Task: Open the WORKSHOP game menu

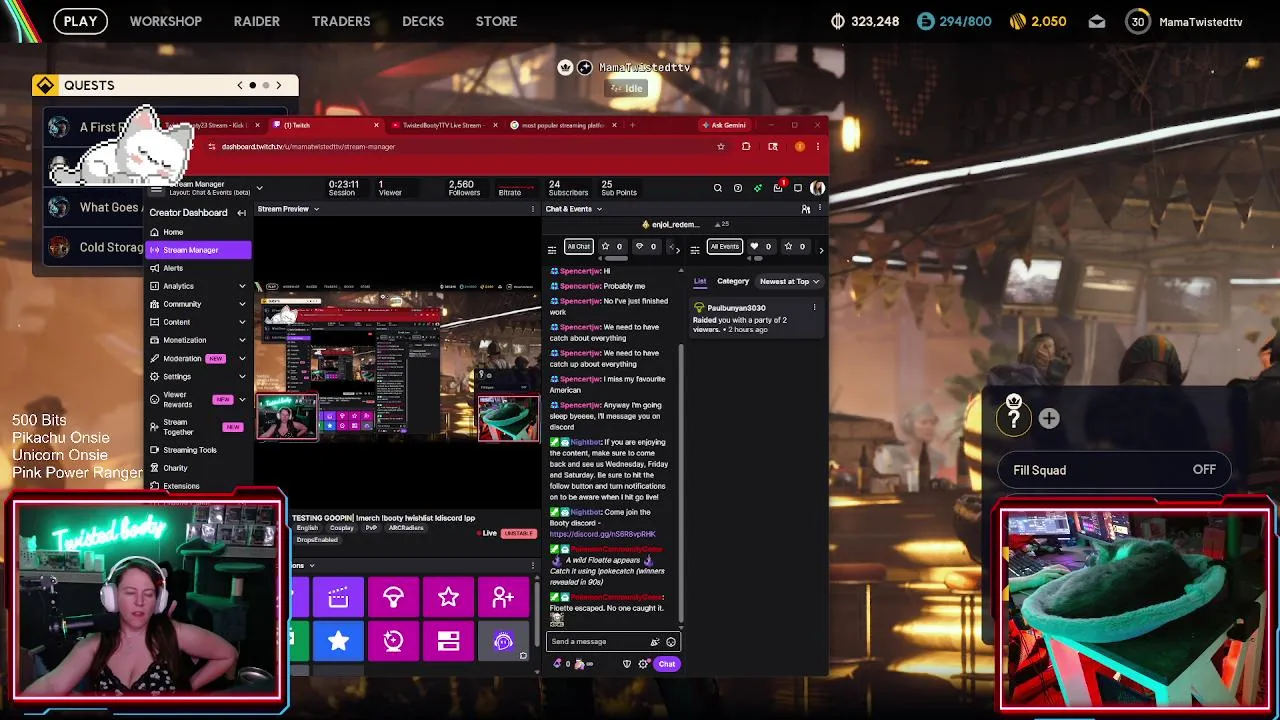Action: (165, 21)
